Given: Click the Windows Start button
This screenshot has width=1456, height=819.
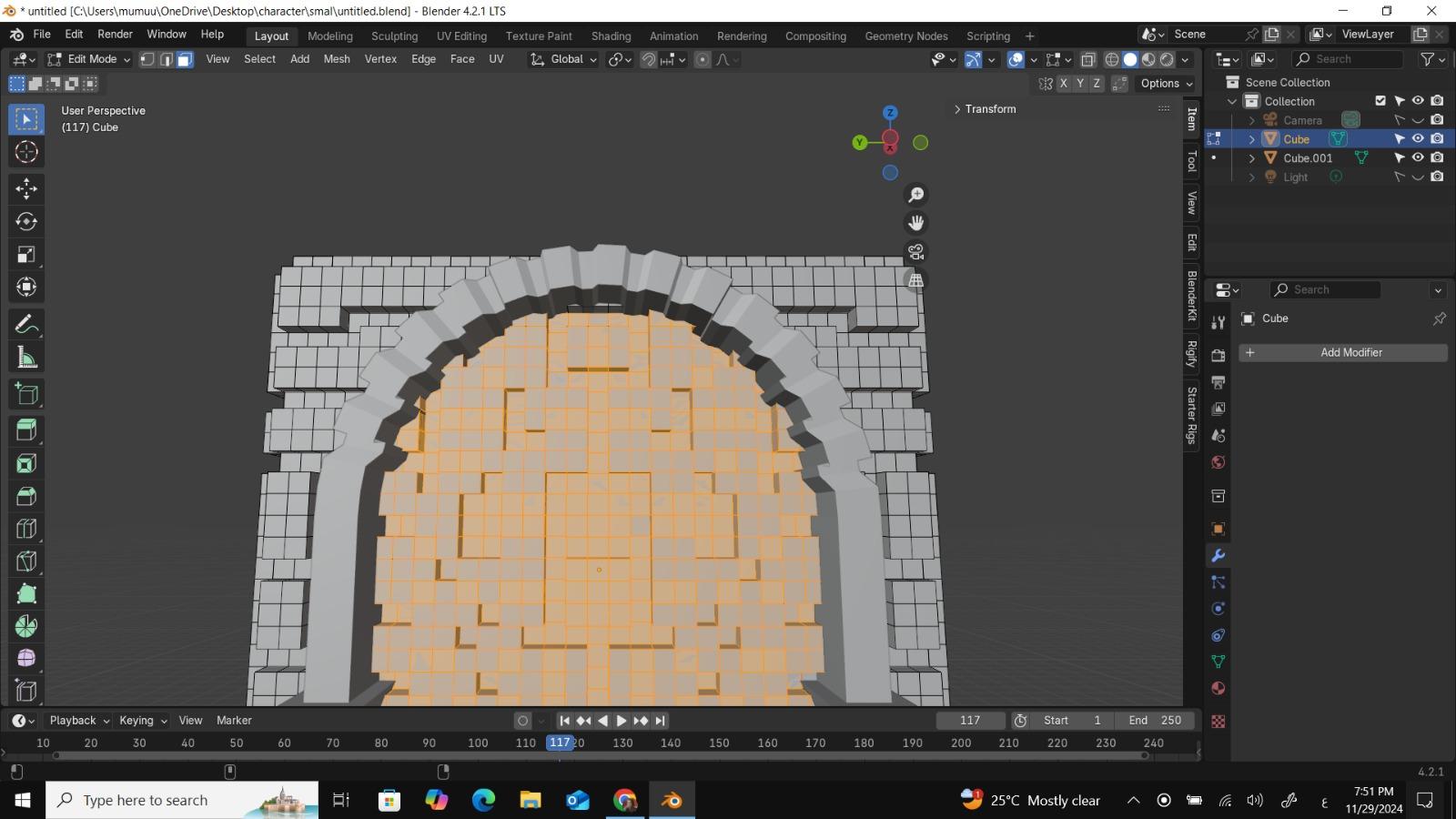Looking at the screenshot, I should [x=23, y=800].
